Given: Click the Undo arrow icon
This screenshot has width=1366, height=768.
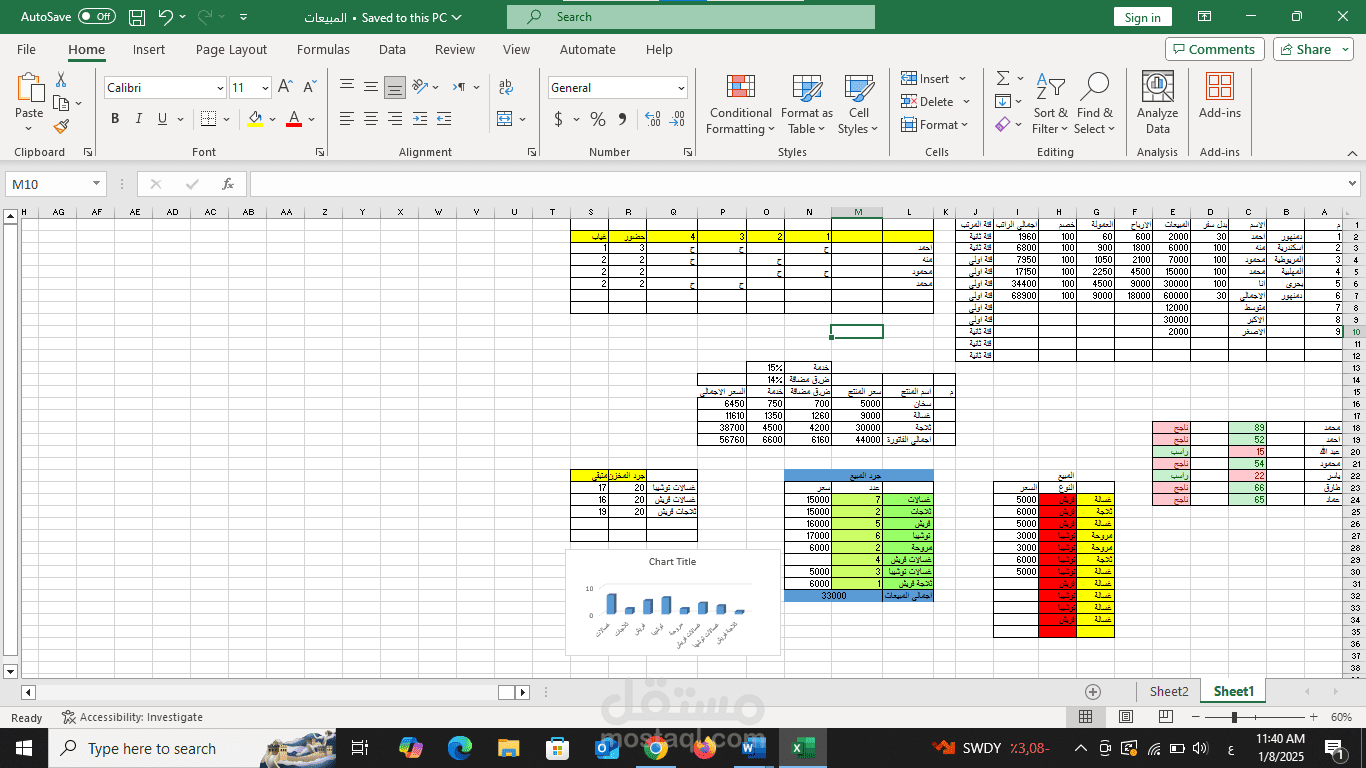Looking at the screenshot, I should click(166, 17).
